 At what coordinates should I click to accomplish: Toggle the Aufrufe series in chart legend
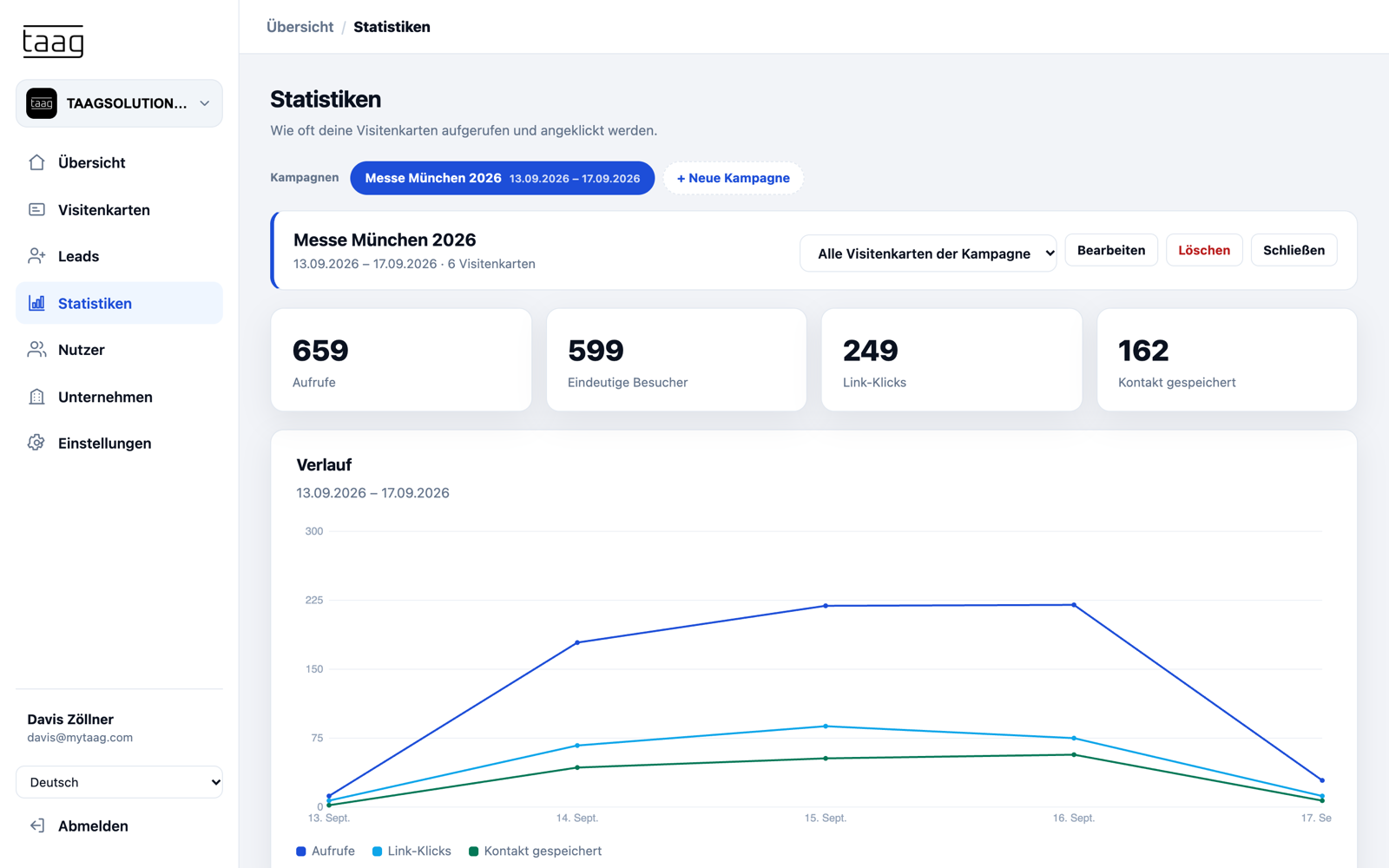(326, 851)
